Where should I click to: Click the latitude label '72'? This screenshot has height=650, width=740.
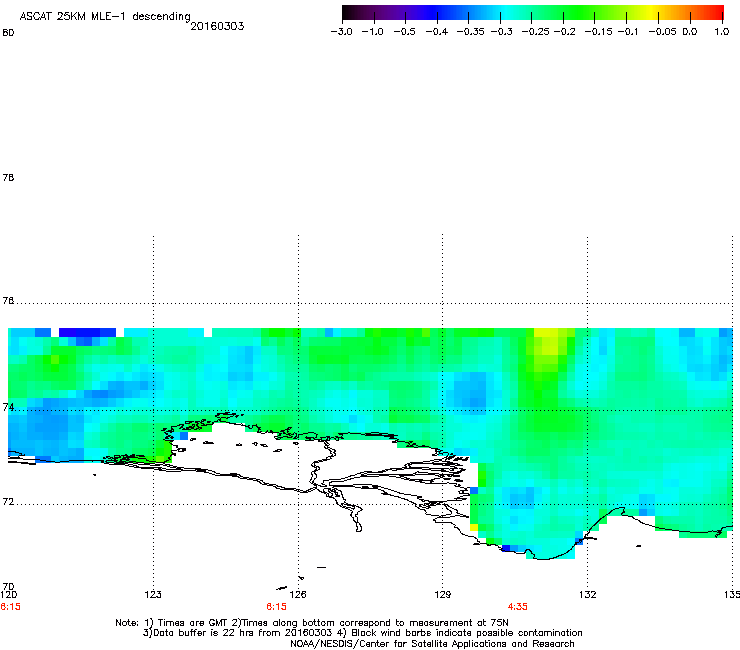(x=8, y=501)
